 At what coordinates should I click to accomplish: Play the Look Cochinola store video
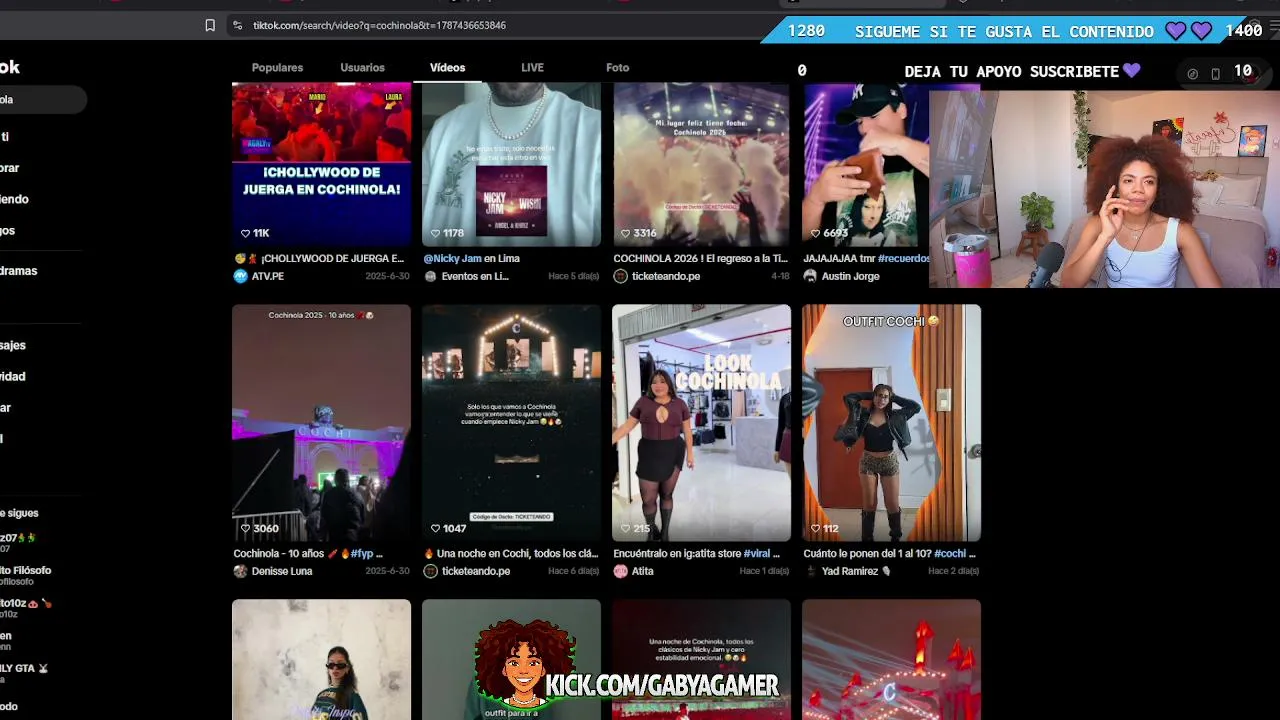pos(701,423)
